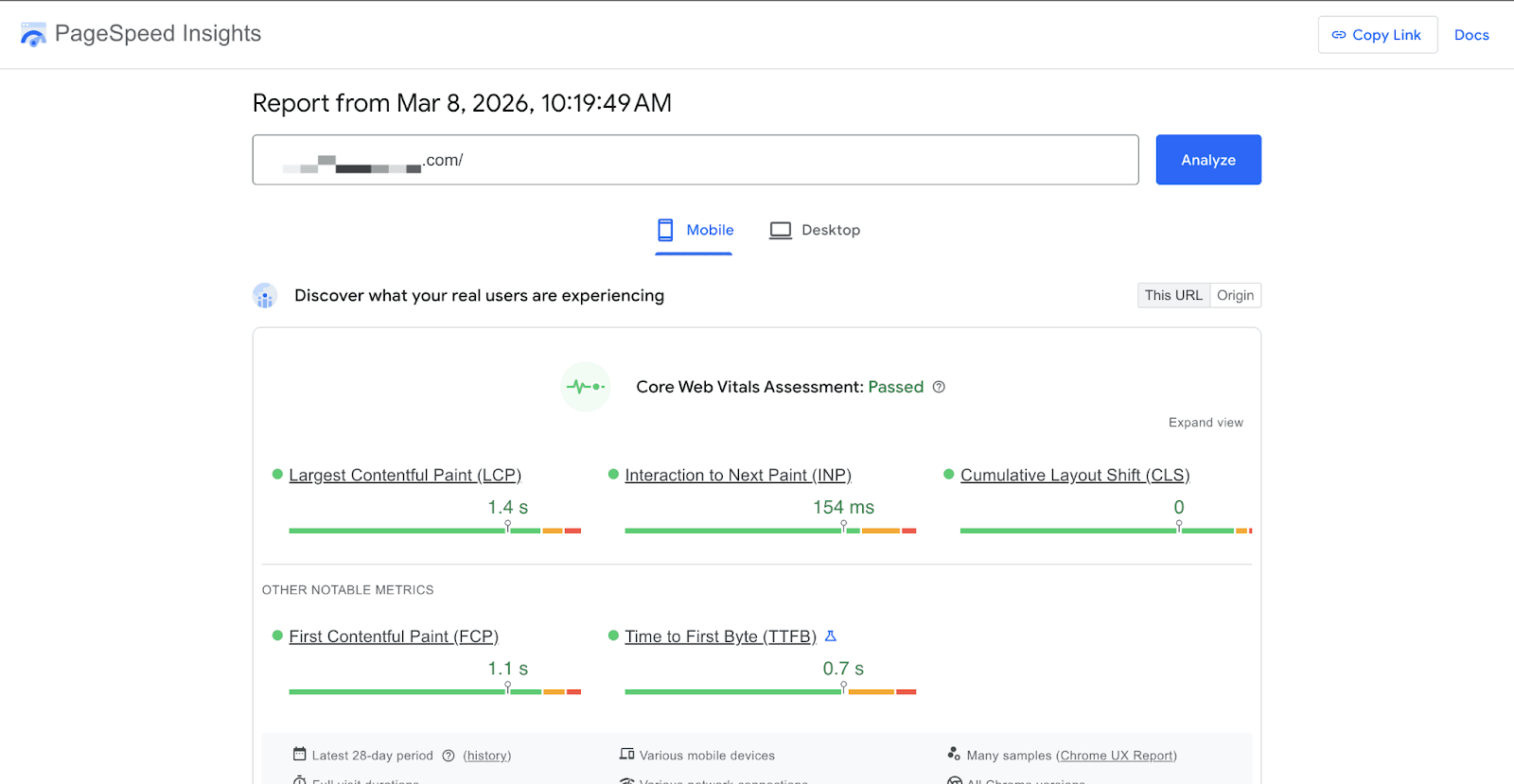This screenshot has width=1514, height=784.
Task: Click the Various mobile devices text
Action: point(707,756)
